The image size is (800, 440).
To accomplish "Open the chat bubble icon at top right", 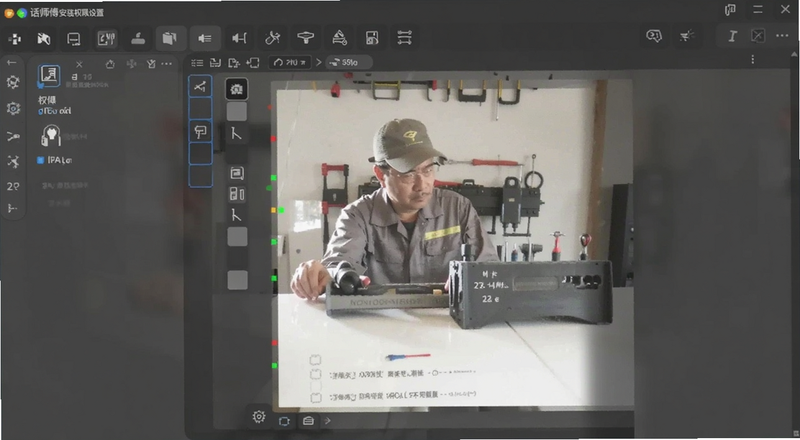I will 654,35.
